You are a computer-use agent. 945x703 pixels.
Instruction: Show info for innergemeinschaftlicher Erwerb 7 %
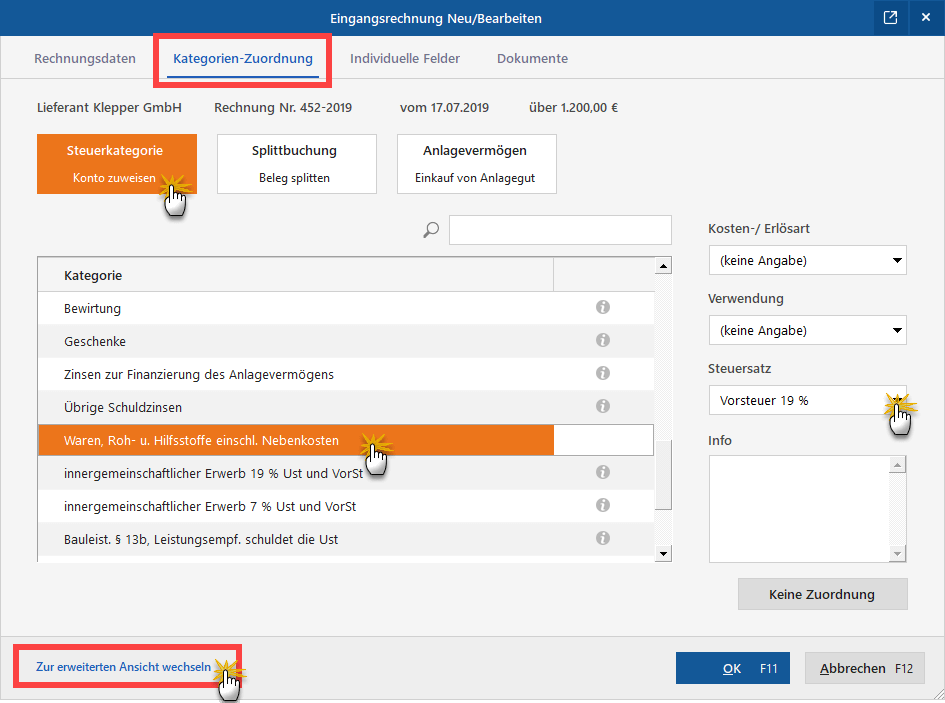click(x=603, y=505)
